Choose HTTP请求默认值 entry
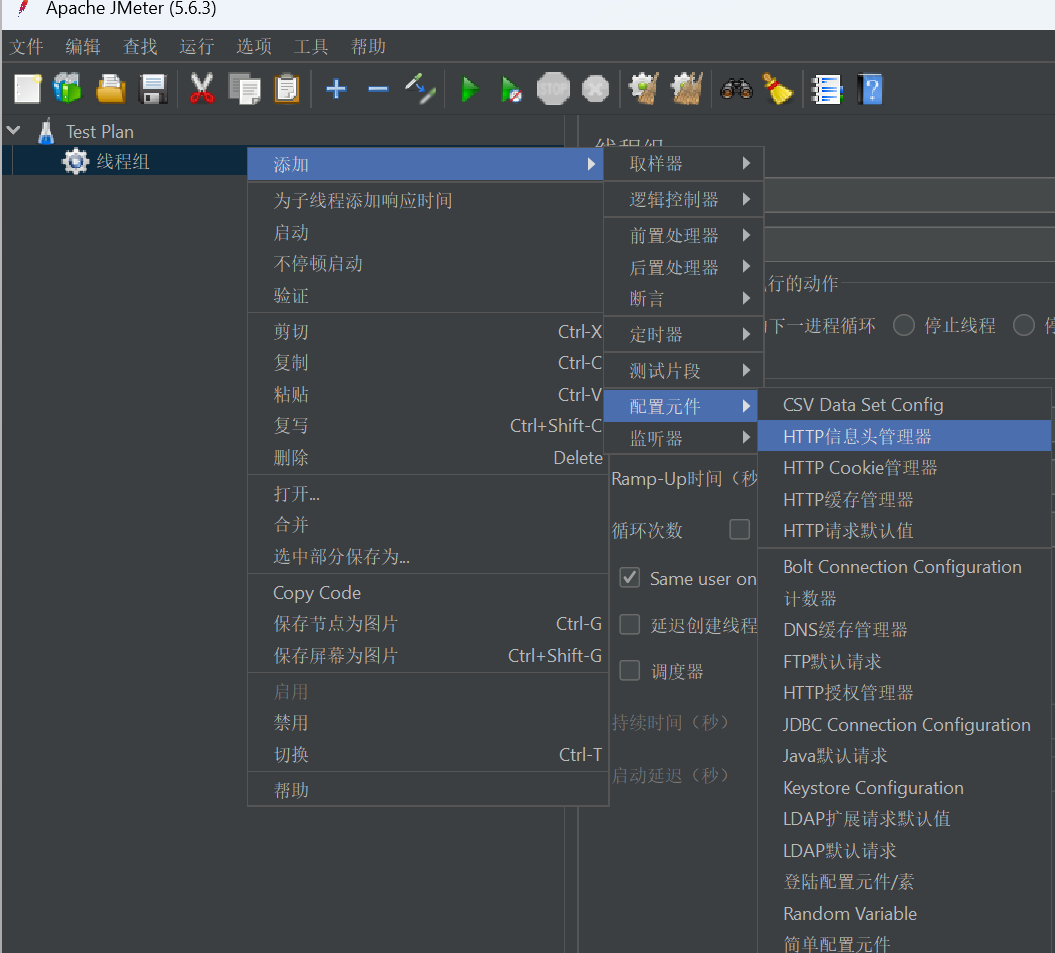Image resolution: width=1055 pixels, height=953 pixels. (x=904, y=530)
